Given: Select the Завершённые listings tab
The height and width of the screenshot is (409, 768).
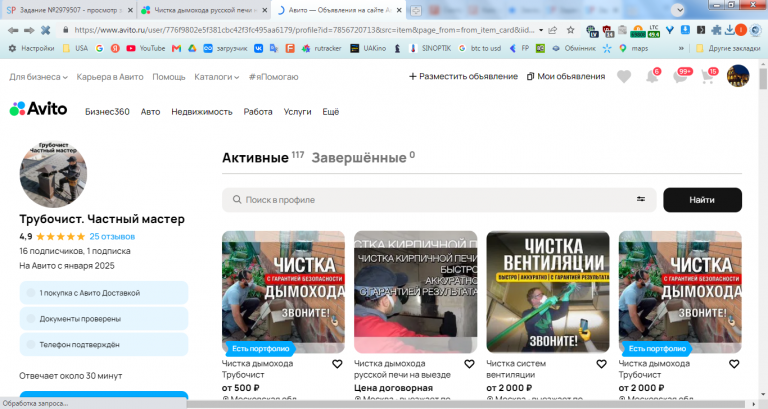Looking at the screenshot, I should [x=359, y=158].
